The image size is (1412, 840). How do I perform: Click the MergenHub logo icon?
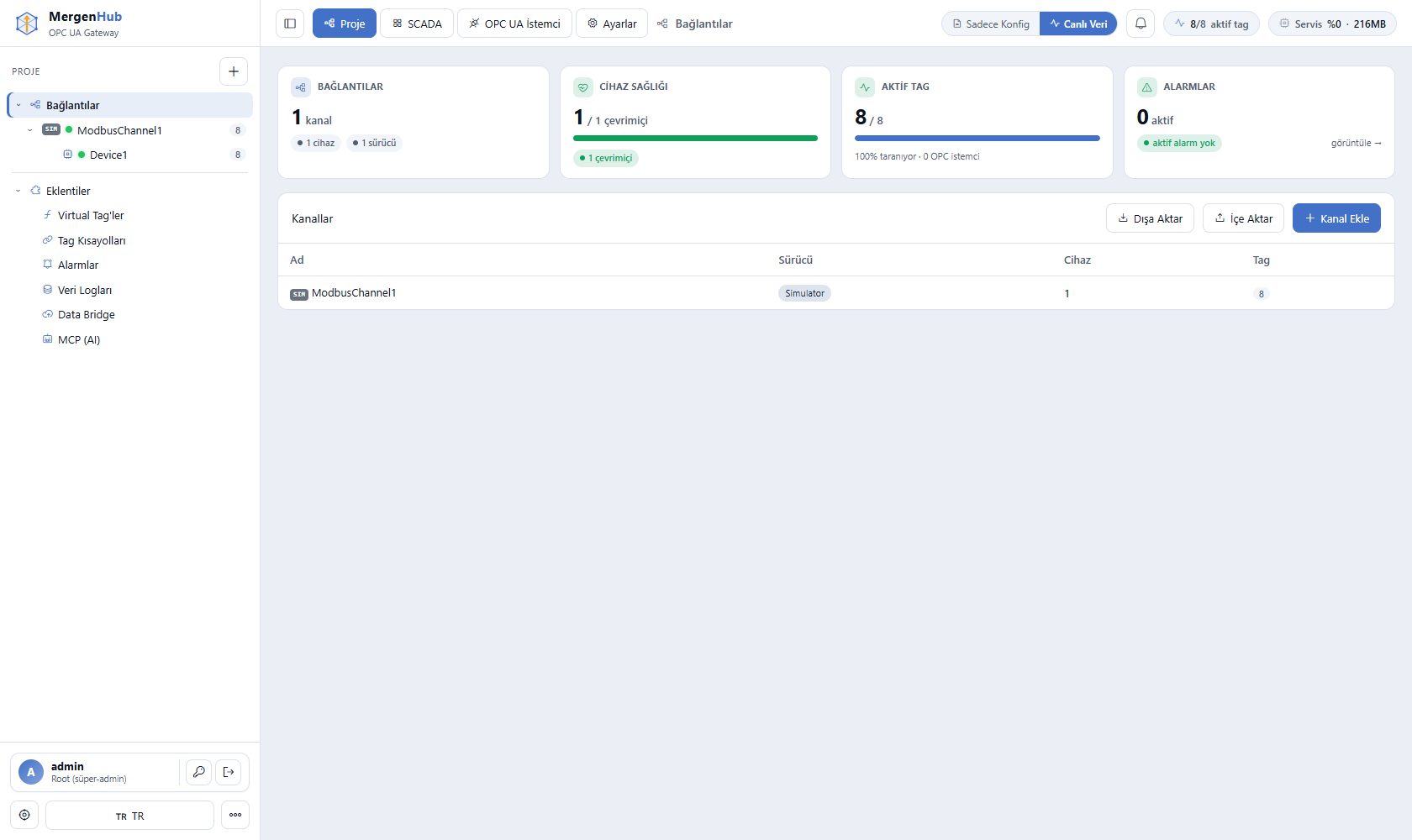tap(27, 24)
